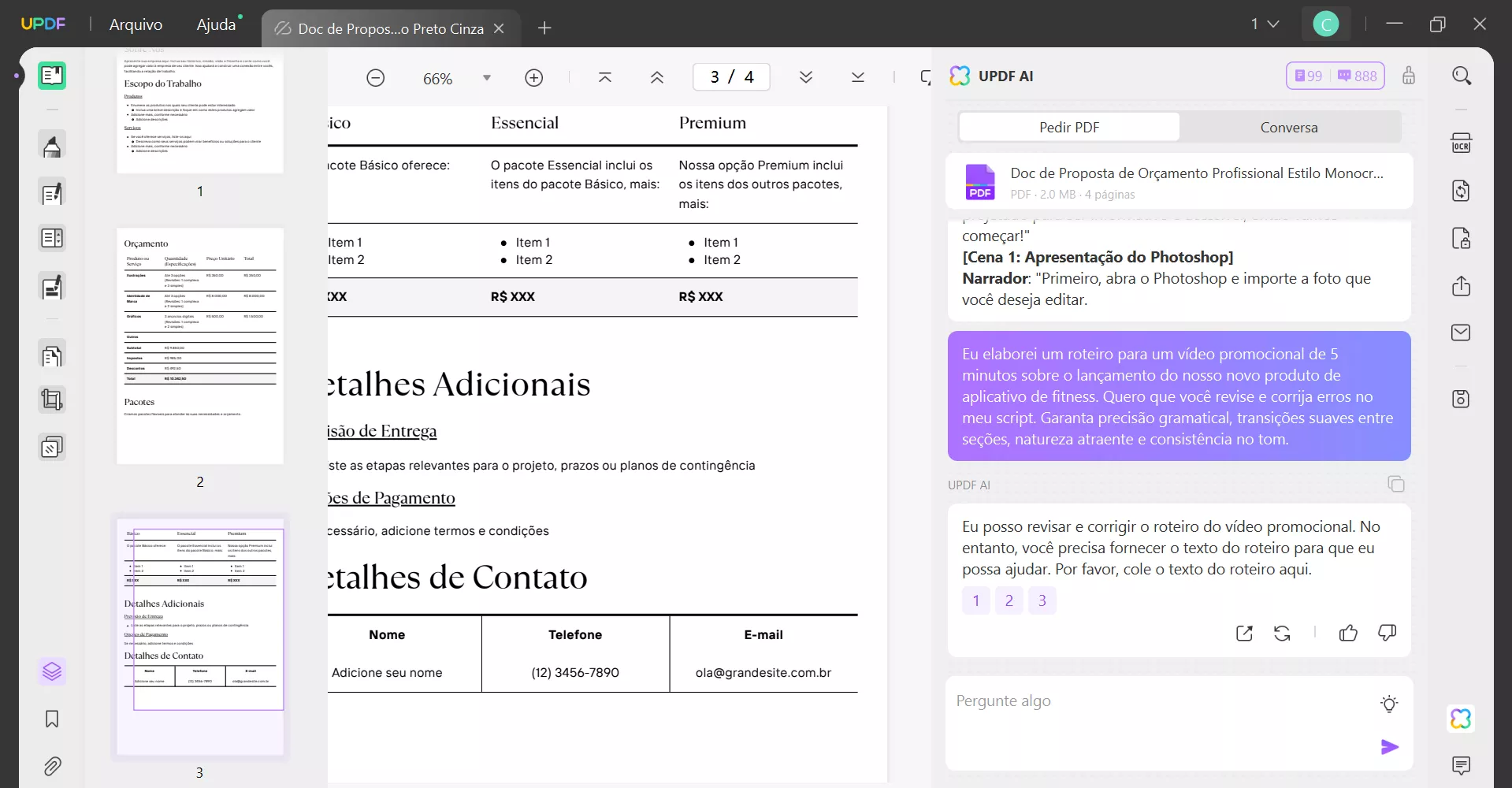Open the Arquivo menu

click(135, 24)
